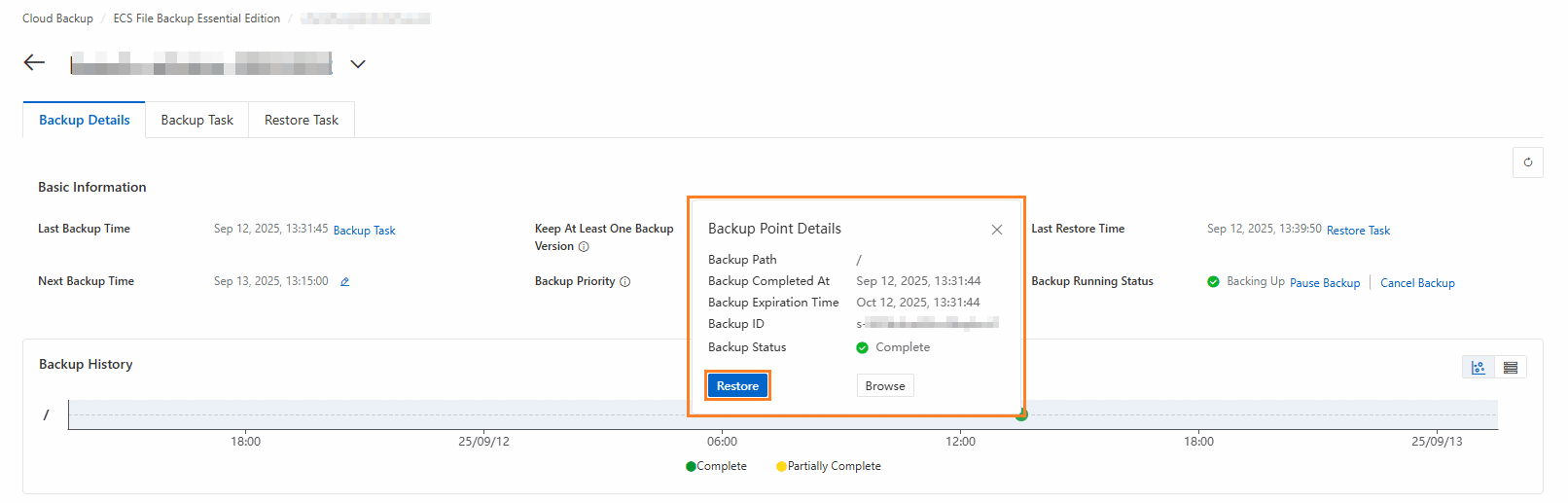This screenshot has height=503, width=1568.
Task: Expand the instance name dropdown chevron
Action: [358, 64]
